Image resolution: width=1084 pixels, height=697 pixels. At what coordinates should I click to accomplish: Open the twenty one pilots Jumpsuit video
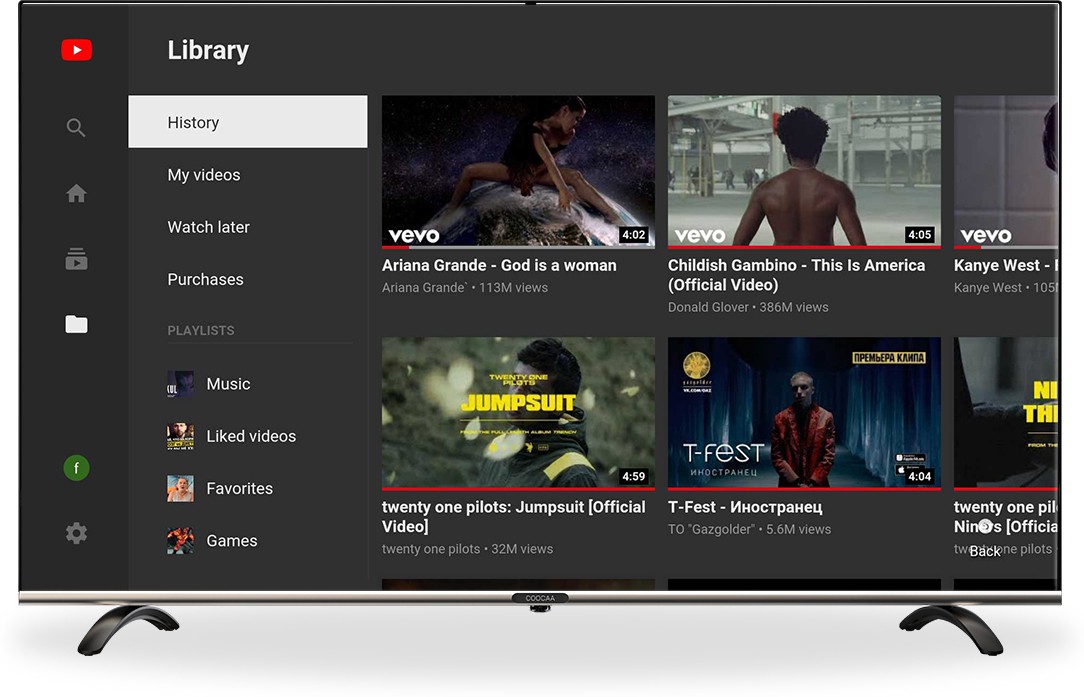point(518,413)
